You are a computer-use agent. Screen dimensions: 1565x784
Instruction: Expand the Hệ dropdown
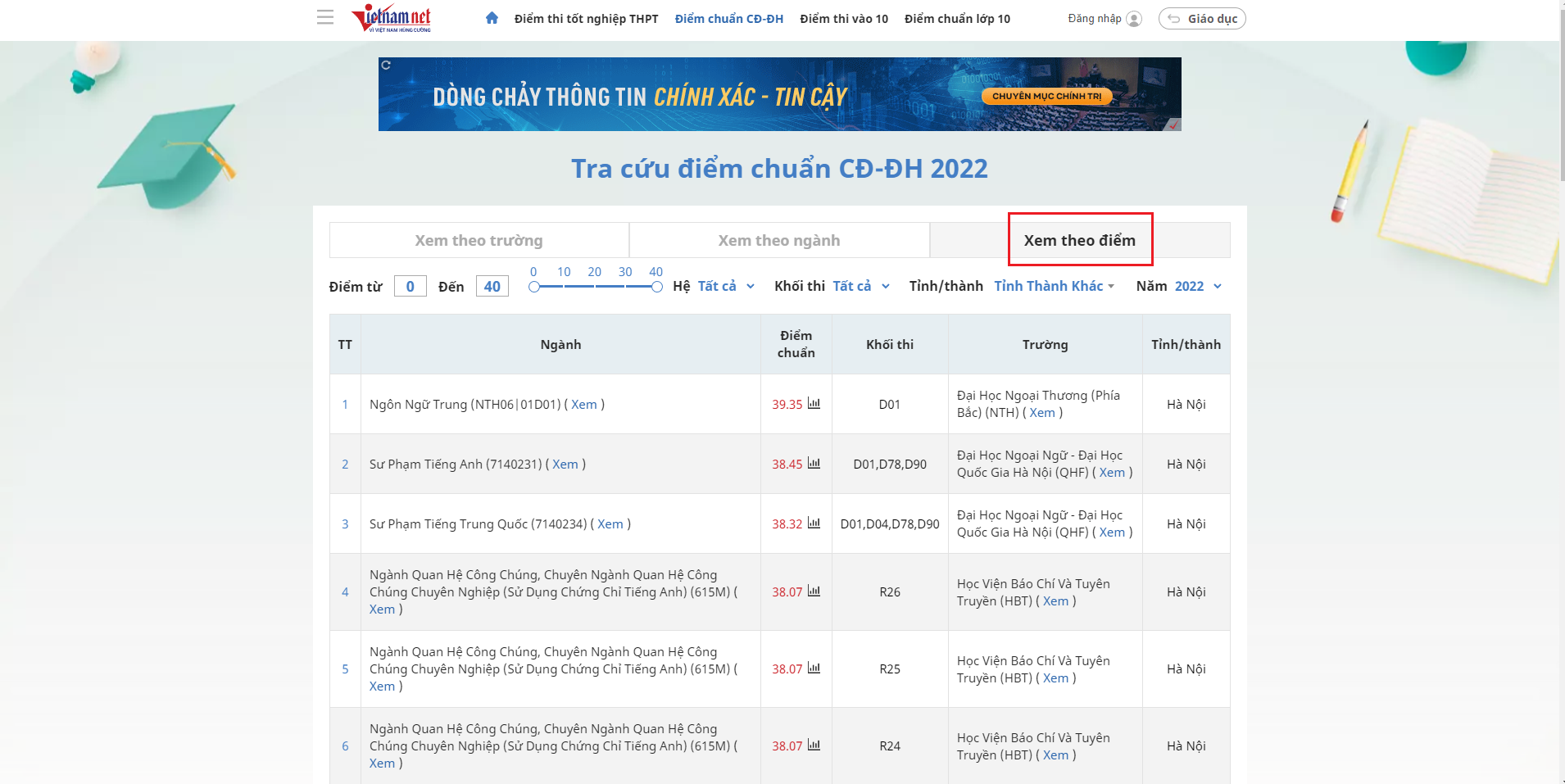(725, 286)
